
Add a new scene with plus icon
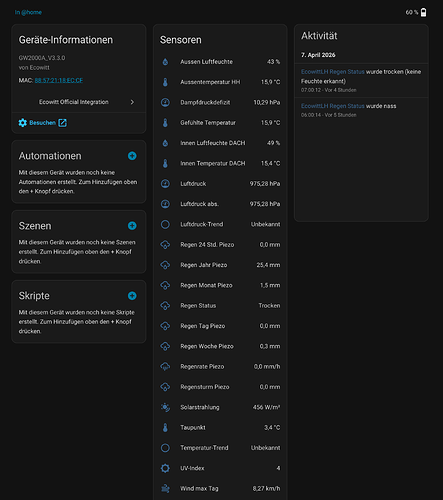(x=132, y=226)
